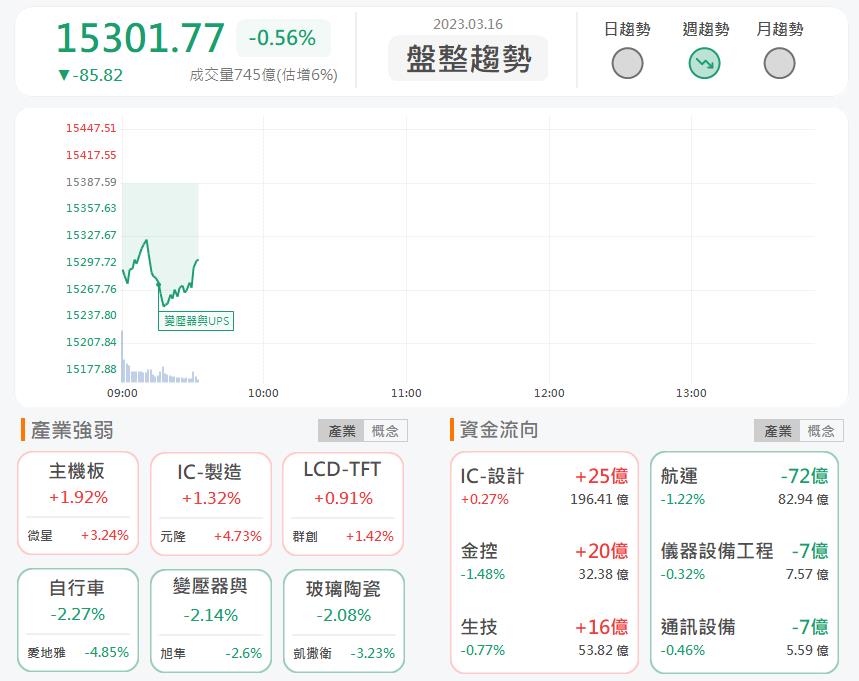Viewport: 859px width, 681px height.
Task: Open 概念 tab in 資金流向 section
Action: coord(822,430)
